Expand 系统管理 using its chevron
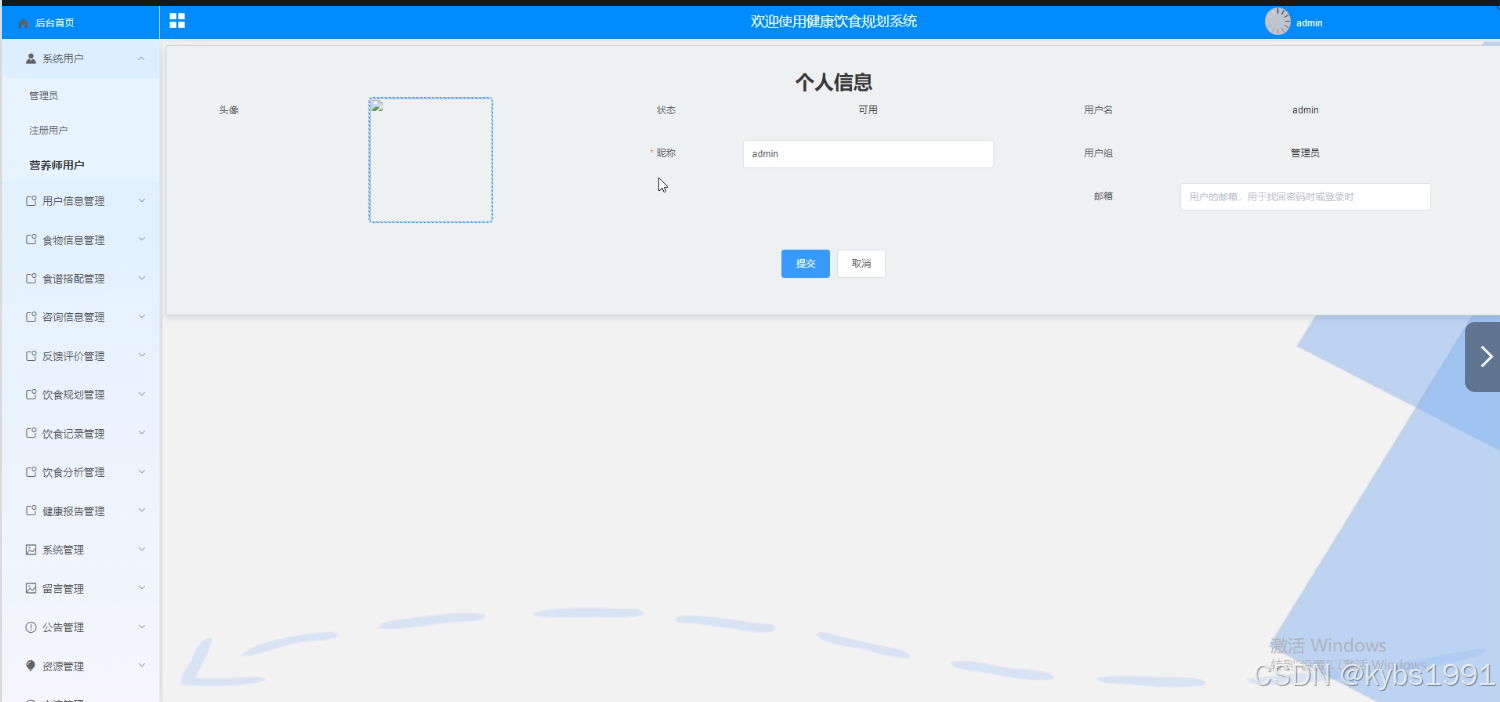Image resolution: width=1500 pixels, height=702 pixels. pos(141,550)
